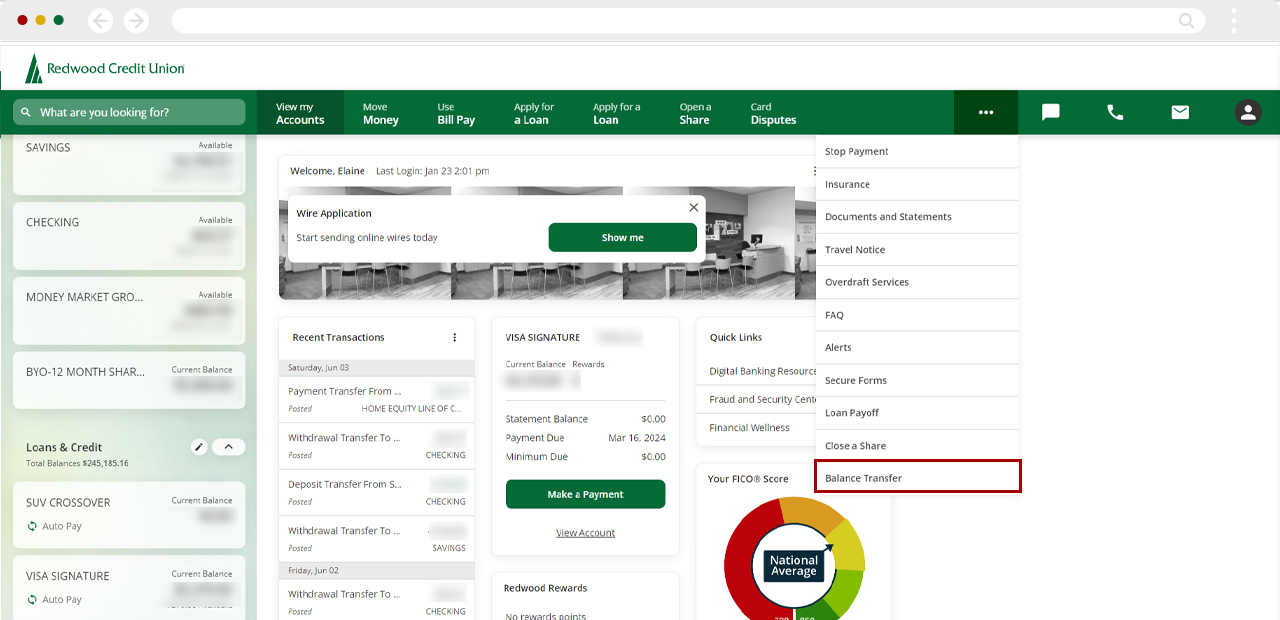Click browser forward arrow
The width and height of the screenshot is (1280, 620).
[x=136, y=20]
